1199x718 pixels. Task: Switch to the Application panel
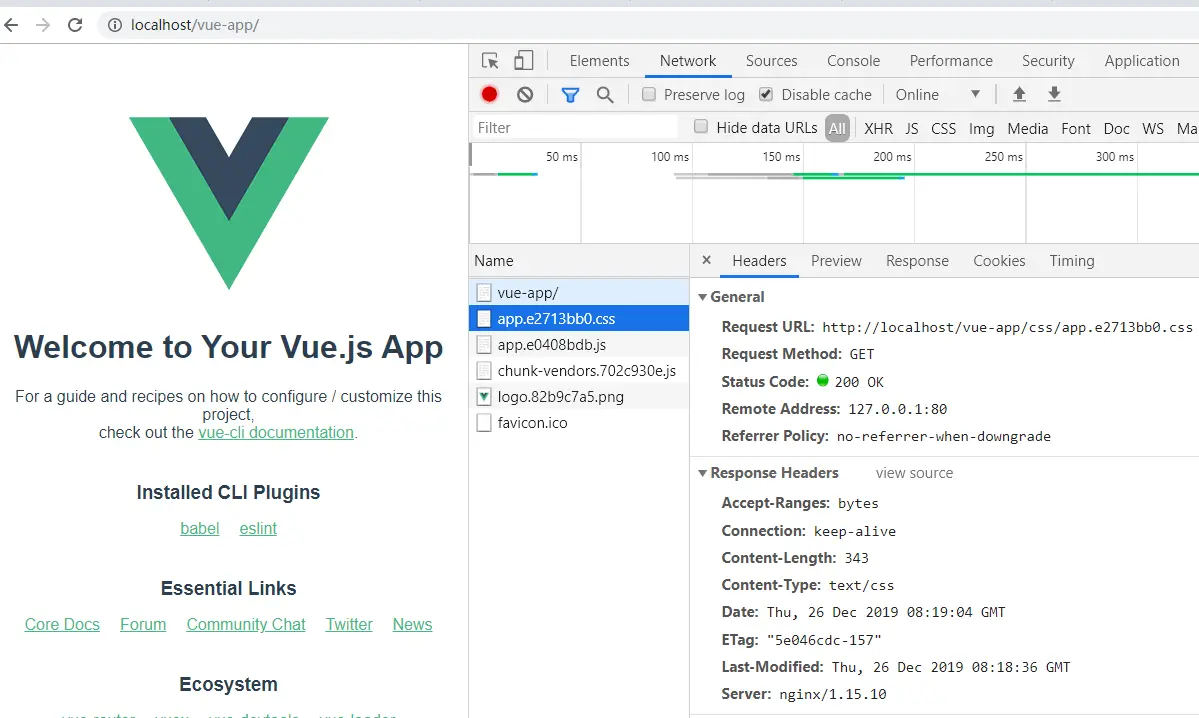1142,60
